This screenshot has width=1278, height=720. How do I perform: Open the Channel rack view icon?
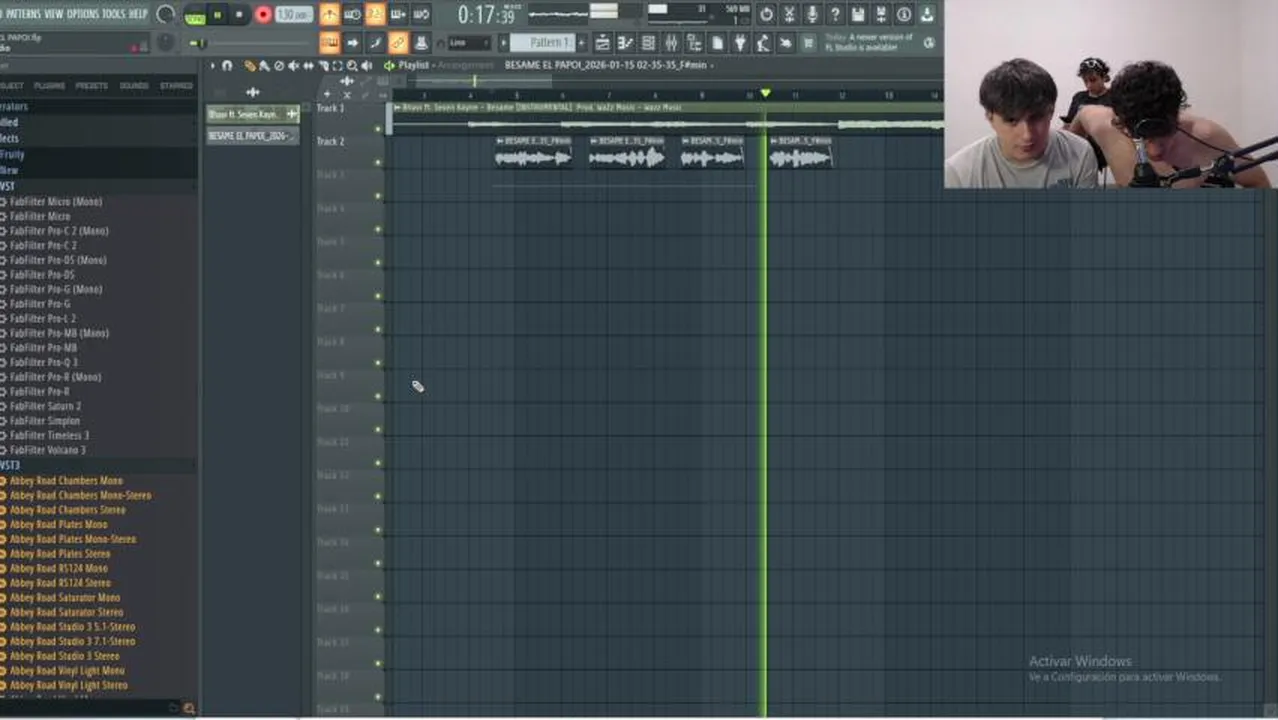(x=648, y=43)
